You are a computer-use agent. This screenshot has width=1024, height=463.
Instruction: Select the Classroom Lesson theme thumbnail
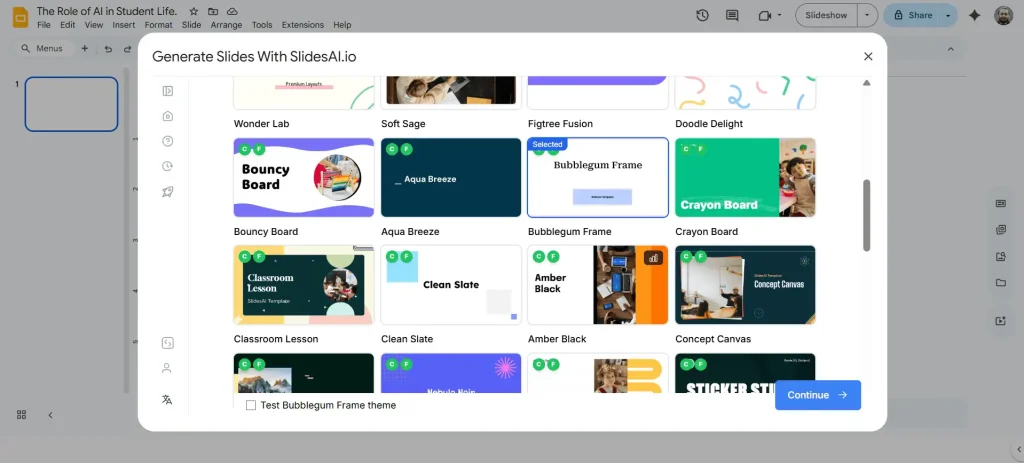[x=304, y=285]
